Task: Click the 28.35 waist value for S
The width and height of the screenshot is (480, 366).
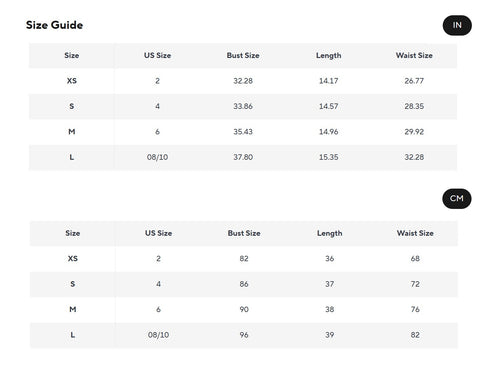Action: pyautogui.click(x=414, y=106)
